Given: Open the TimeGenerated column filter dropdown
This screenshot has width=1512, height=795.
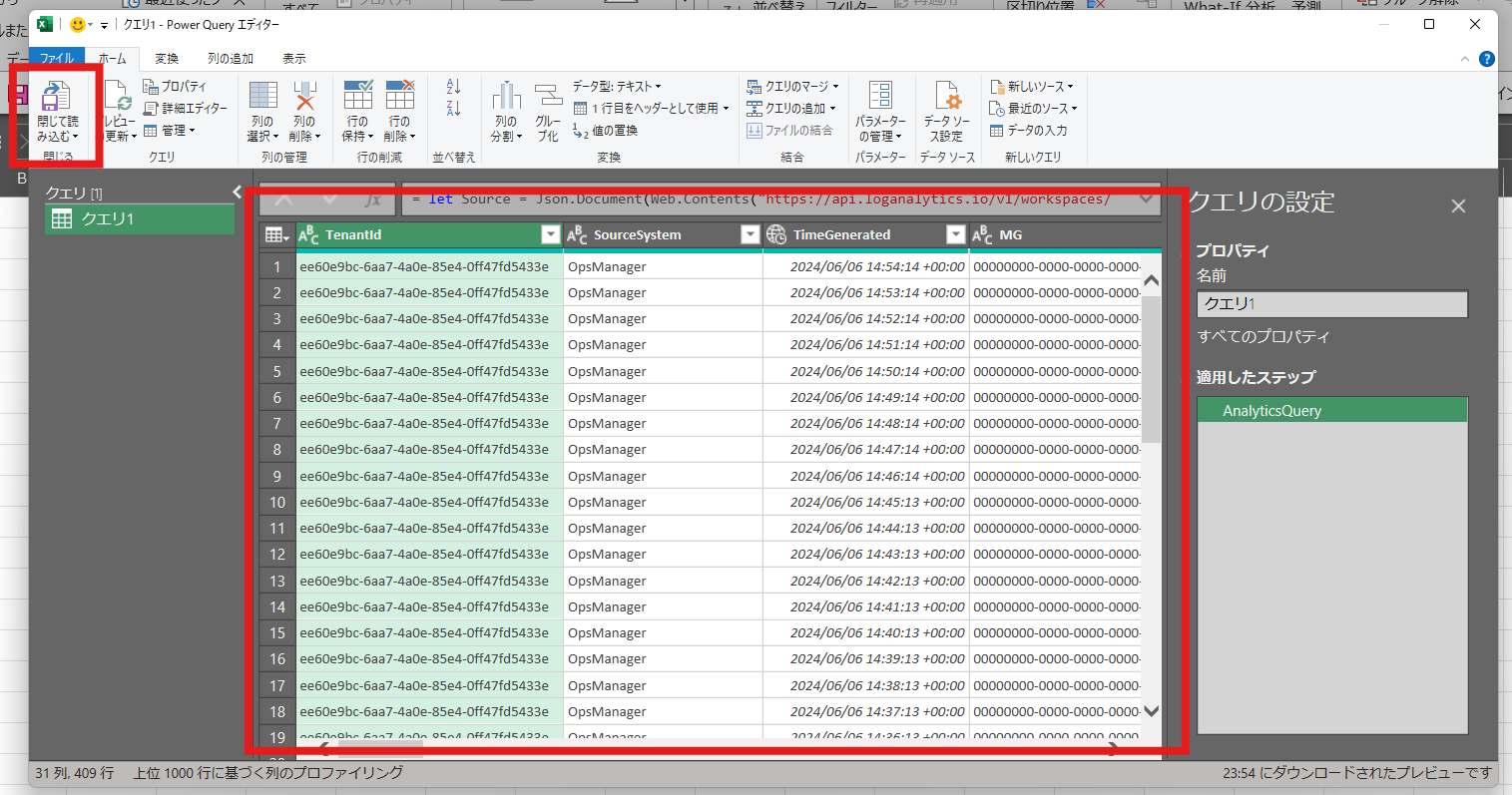Looking at the screenshot, I should coord(956,234).
